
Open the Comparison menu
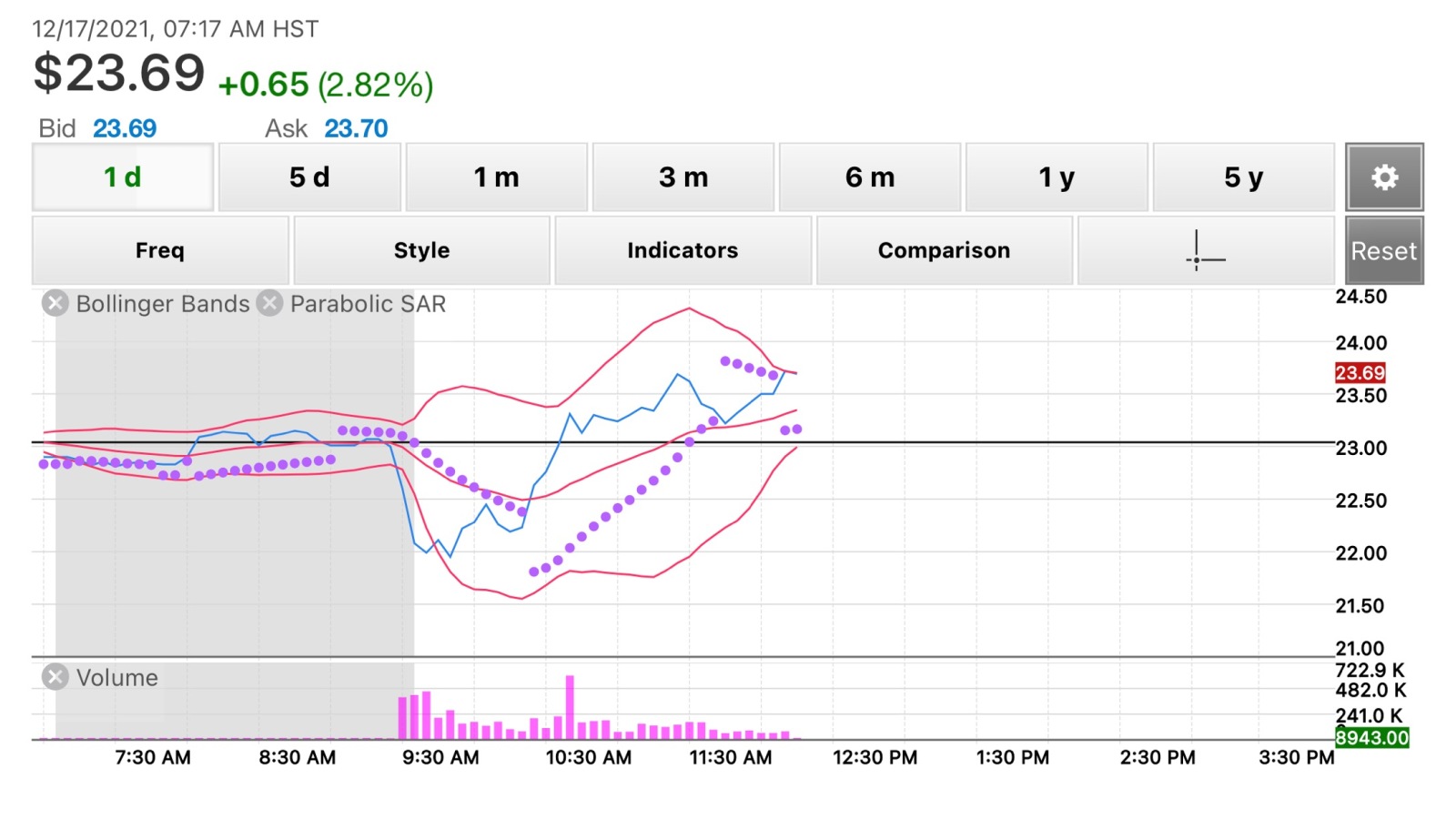pyautogui.click(x=945, y=250)
